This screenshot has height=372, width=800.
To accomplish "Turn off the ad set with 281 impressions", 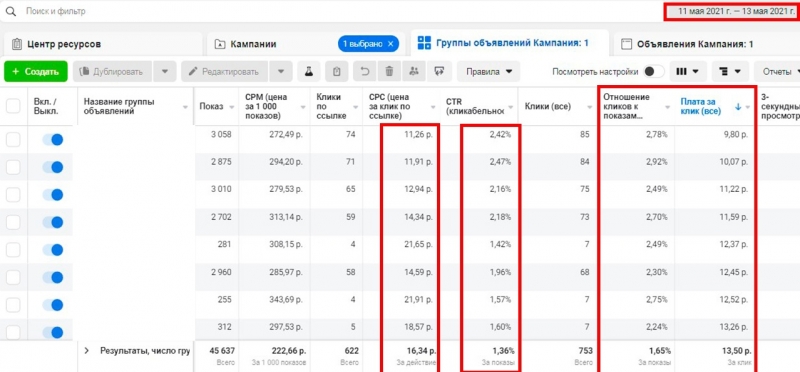I will tap(53, 250).
